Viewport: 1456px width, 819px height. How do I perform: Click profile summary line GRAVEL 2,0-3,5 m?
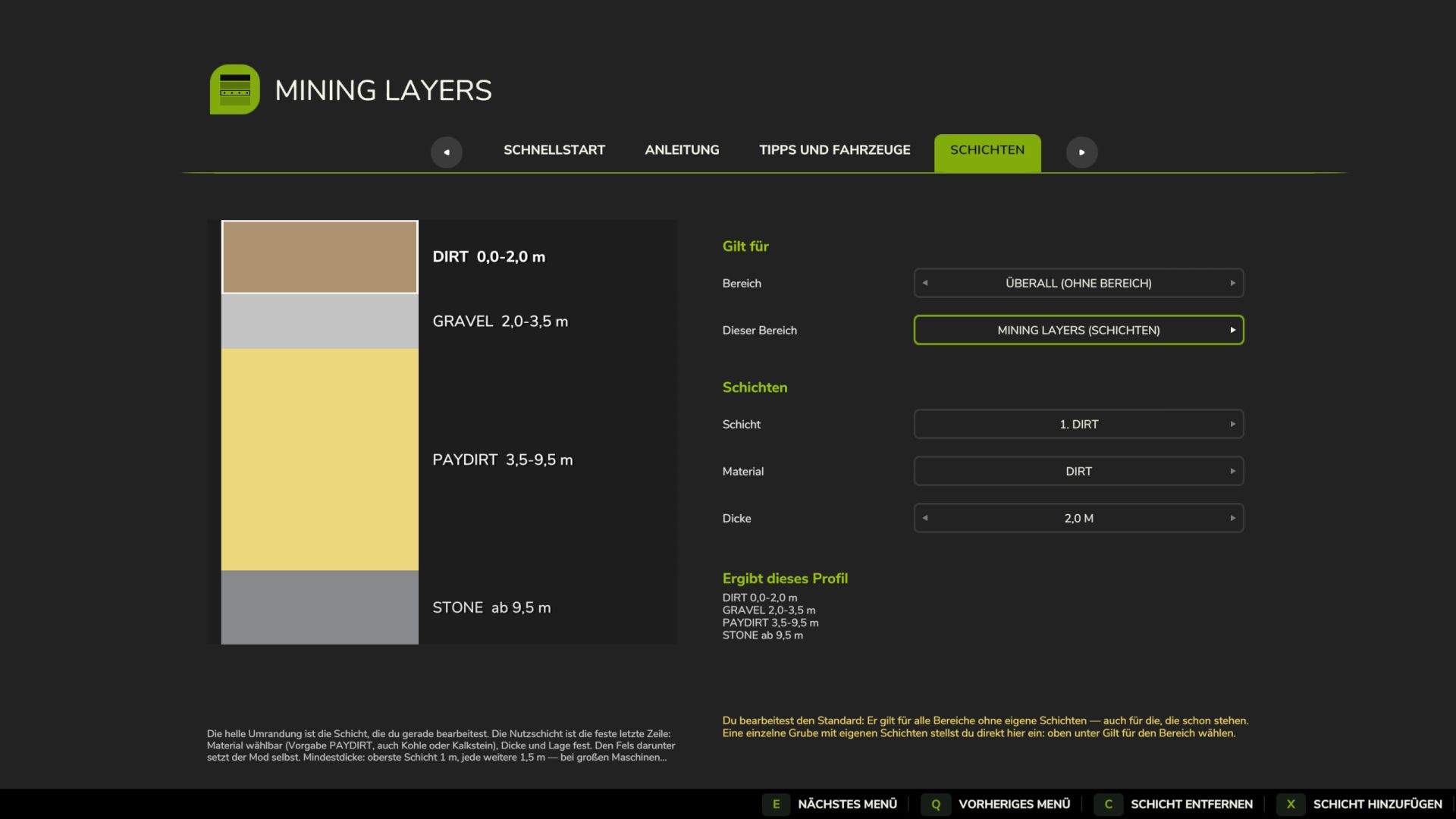pos(769,610)
